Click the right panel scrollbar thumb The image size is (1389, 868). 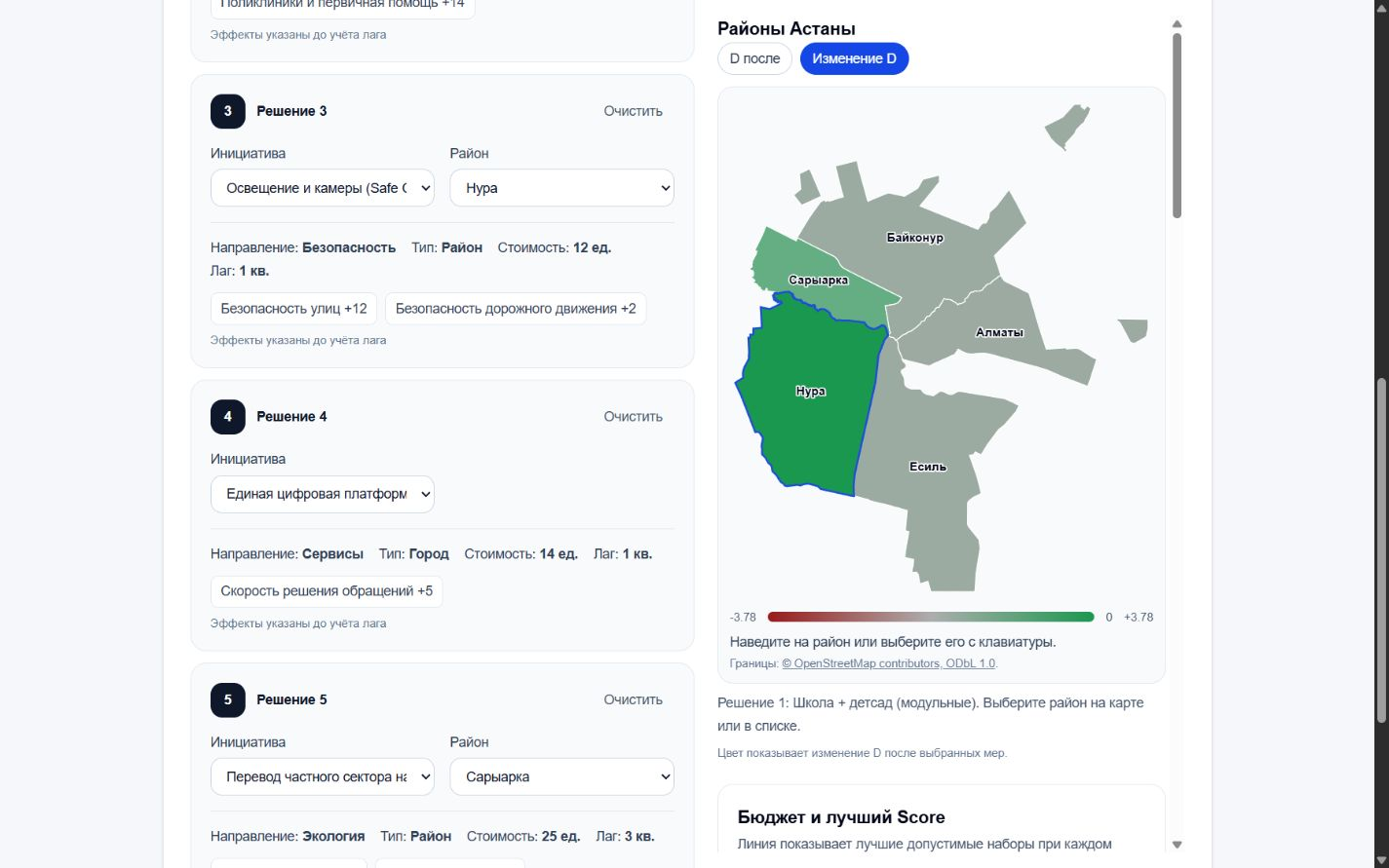tap(1177, 126)
